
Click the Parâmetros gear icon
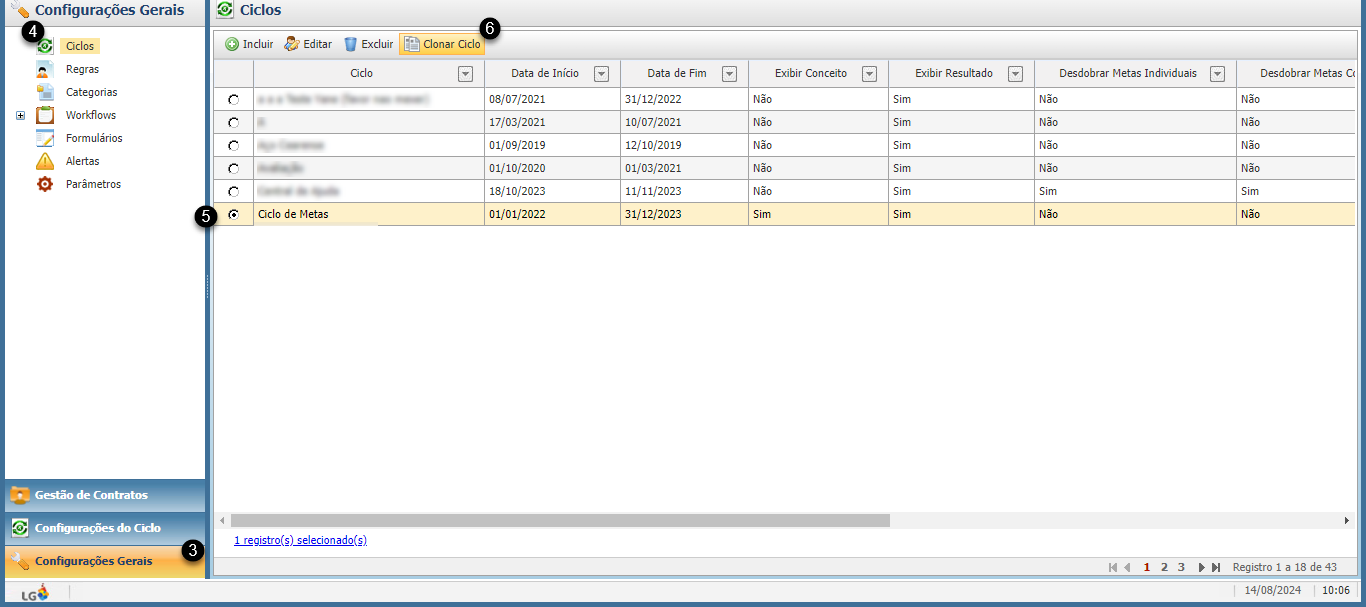tap(45, 184)
